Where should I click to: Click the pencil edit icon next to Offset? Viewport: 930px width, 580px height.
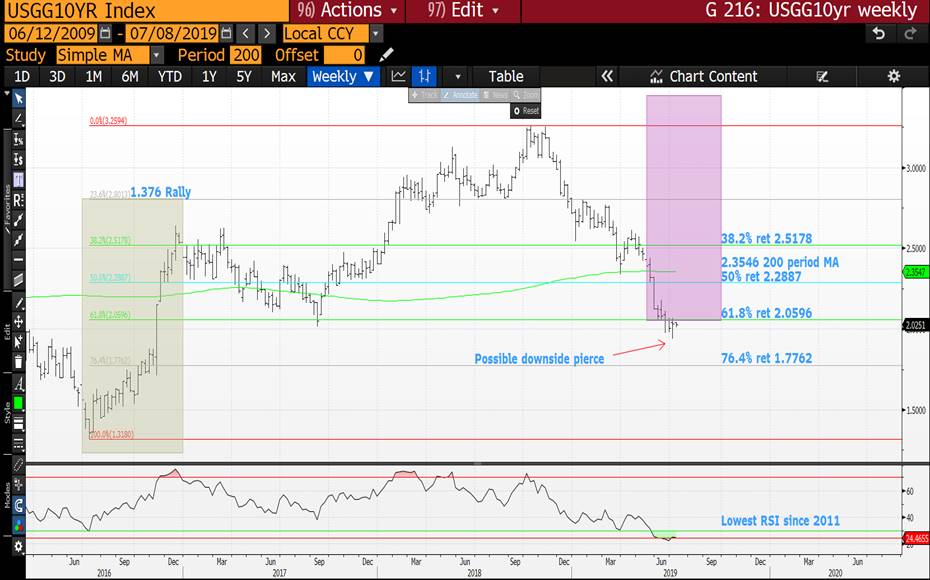click(387, 55)
